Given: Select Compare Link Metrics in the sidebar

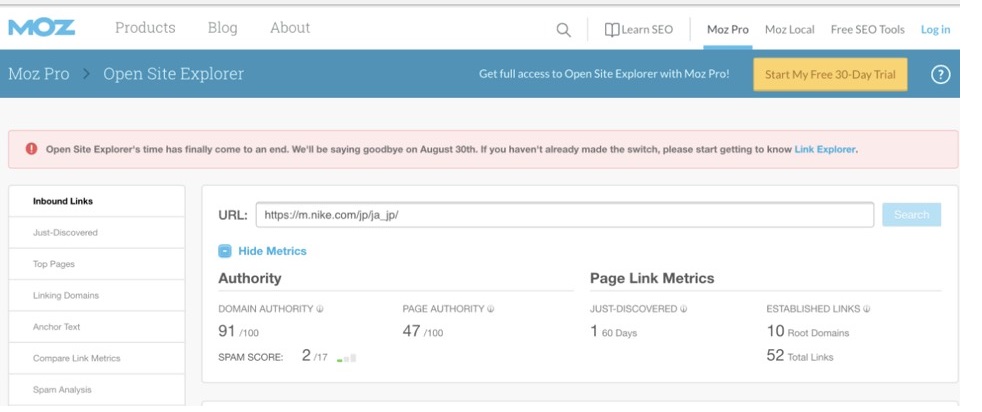Looking at the screenshot, I should pyautogui.click(x=97, y=358).
